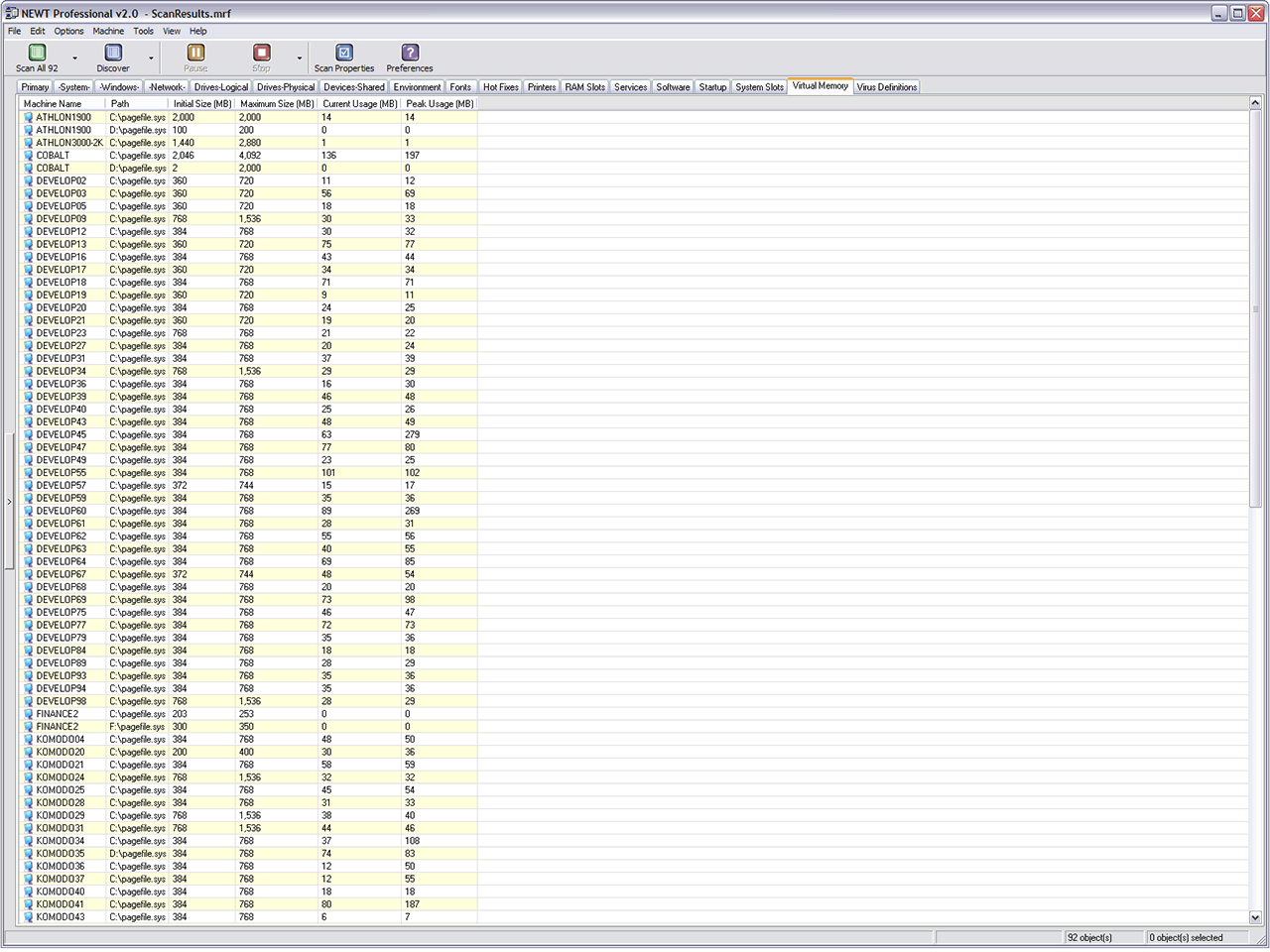Open Scan Properties from the toolbar
This screenshot has width=1270, height=952.
point(344,53)
